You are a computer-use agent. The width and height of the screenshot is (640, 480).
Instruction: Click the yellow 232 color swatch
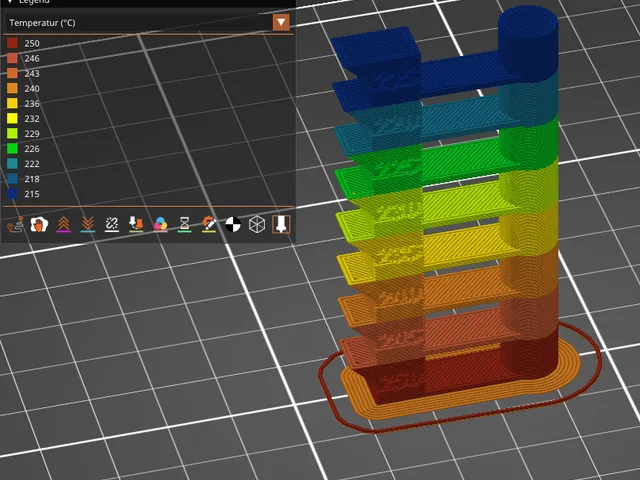12,119
